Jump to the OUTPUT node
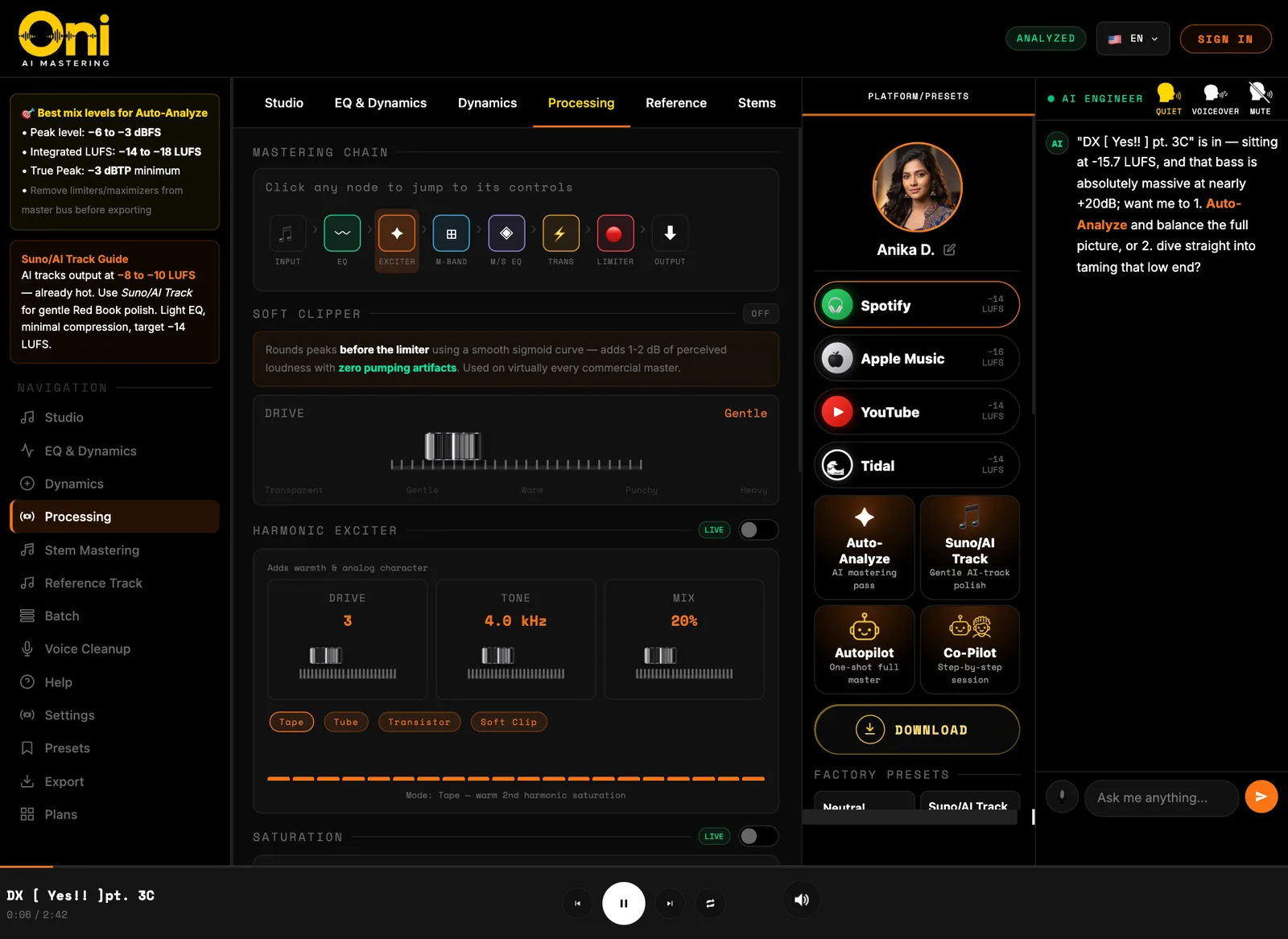The image size is (1288, 939). point(670,240)
